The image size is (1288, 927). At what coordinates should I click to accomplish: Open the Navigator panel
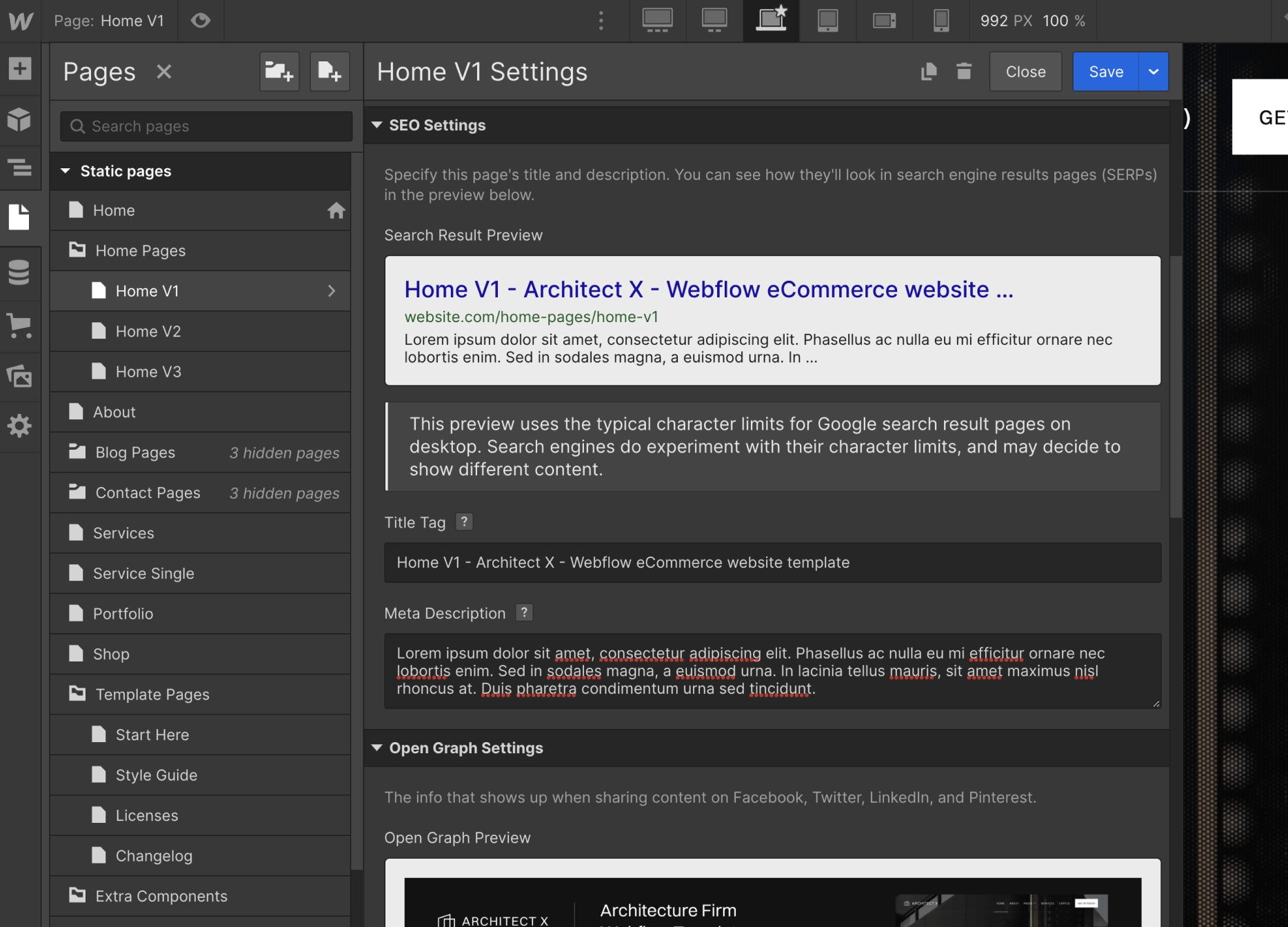point(21,168)
